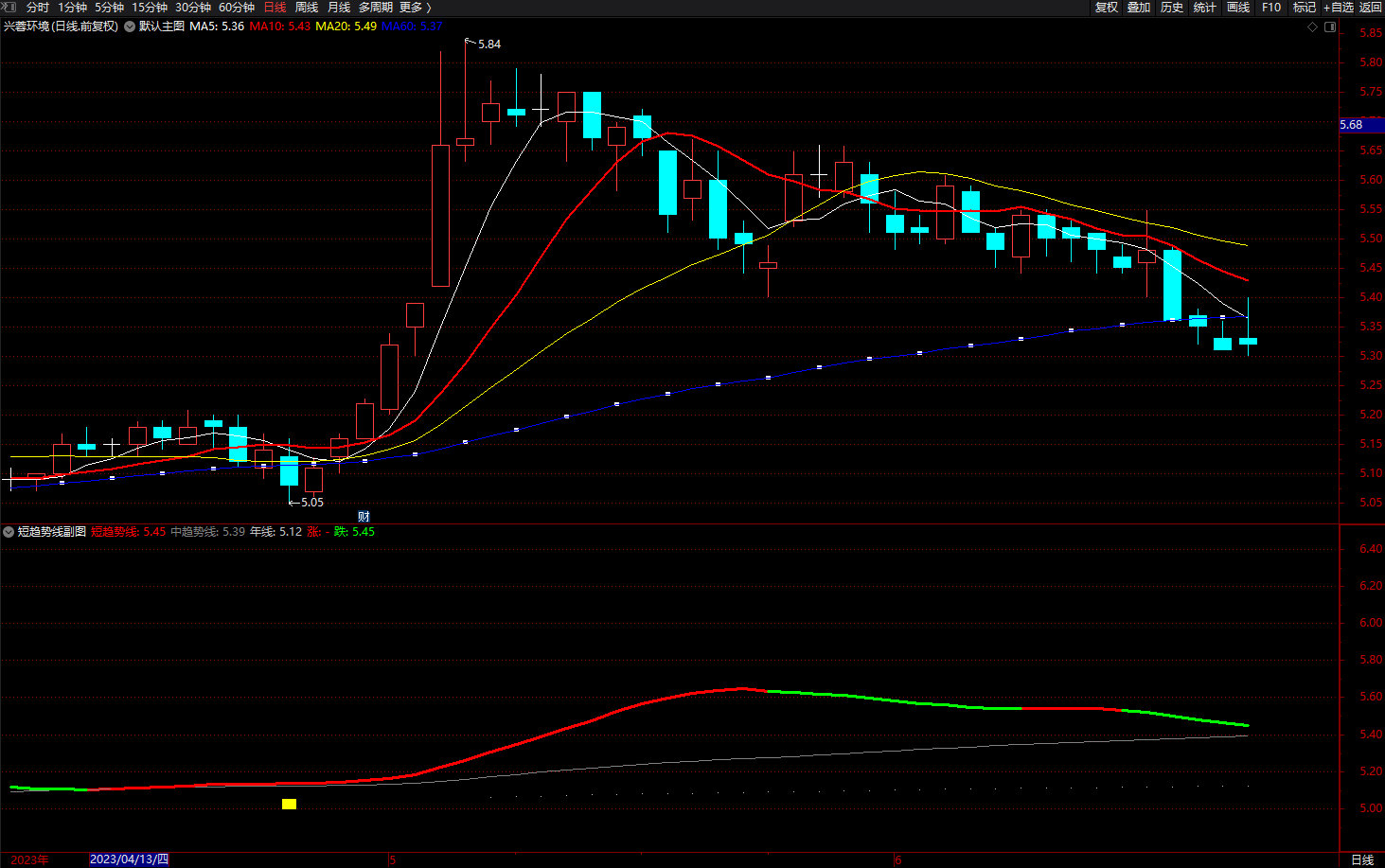The width and height of the screenshot is (1385, 868).
Task: Click the 短趋势线: 5.45 value
Action: click(129, 532)
